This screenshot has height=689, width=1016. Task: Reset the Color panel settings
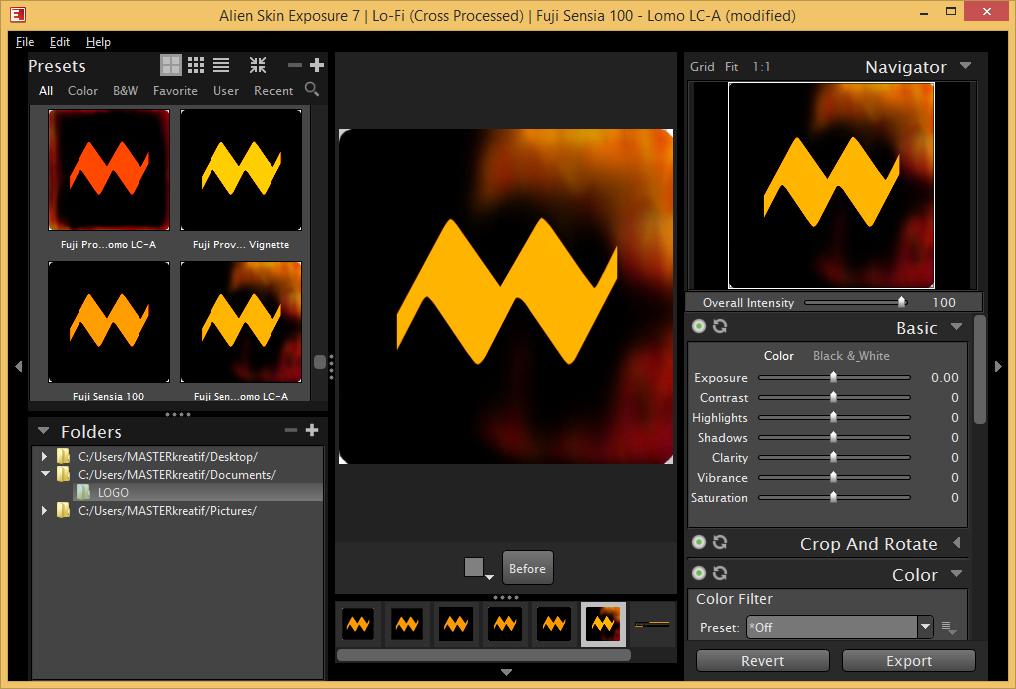[x=720, y=573]
